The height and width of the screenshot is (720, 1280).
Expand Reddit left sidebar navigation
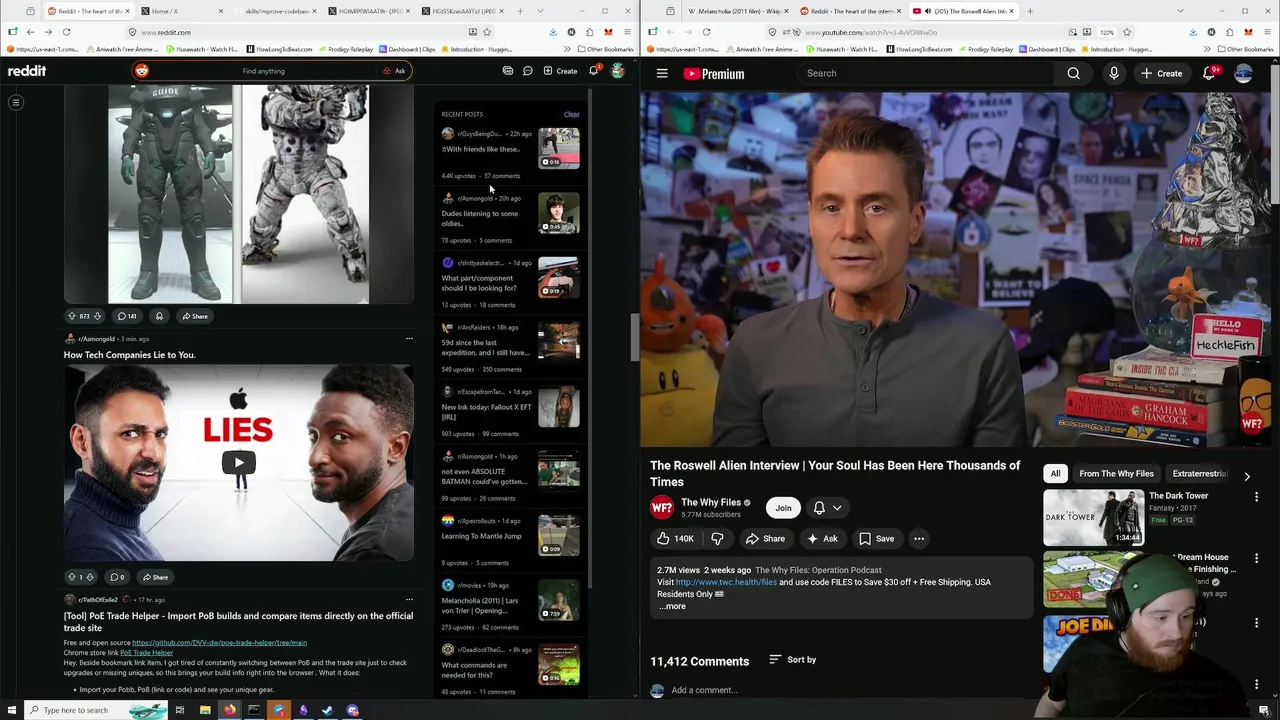point(16,102)
